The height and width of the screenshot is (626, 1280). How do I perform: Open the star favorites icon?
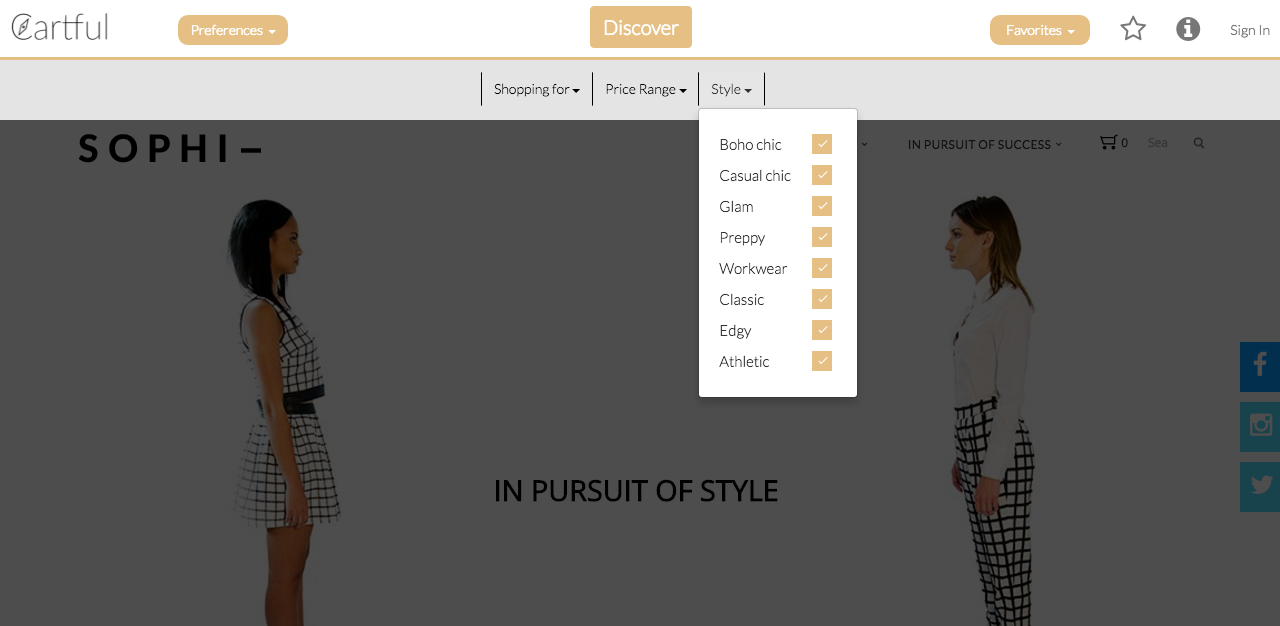click(x=1133, y=28)
